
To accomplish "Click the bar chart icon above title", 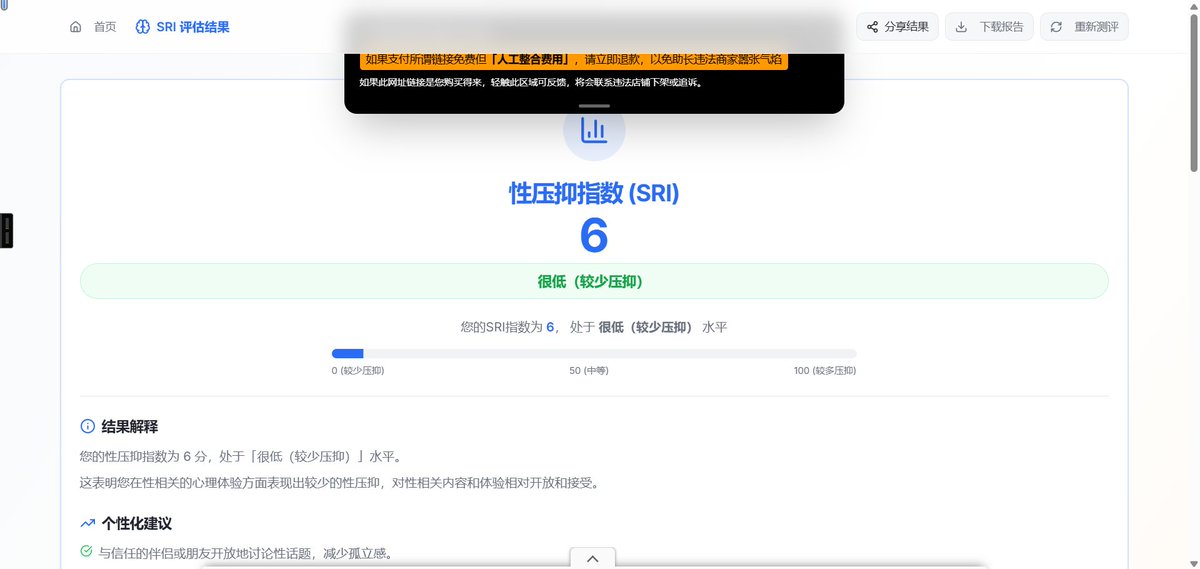I will pyautogui.click(x=594, y=130).
